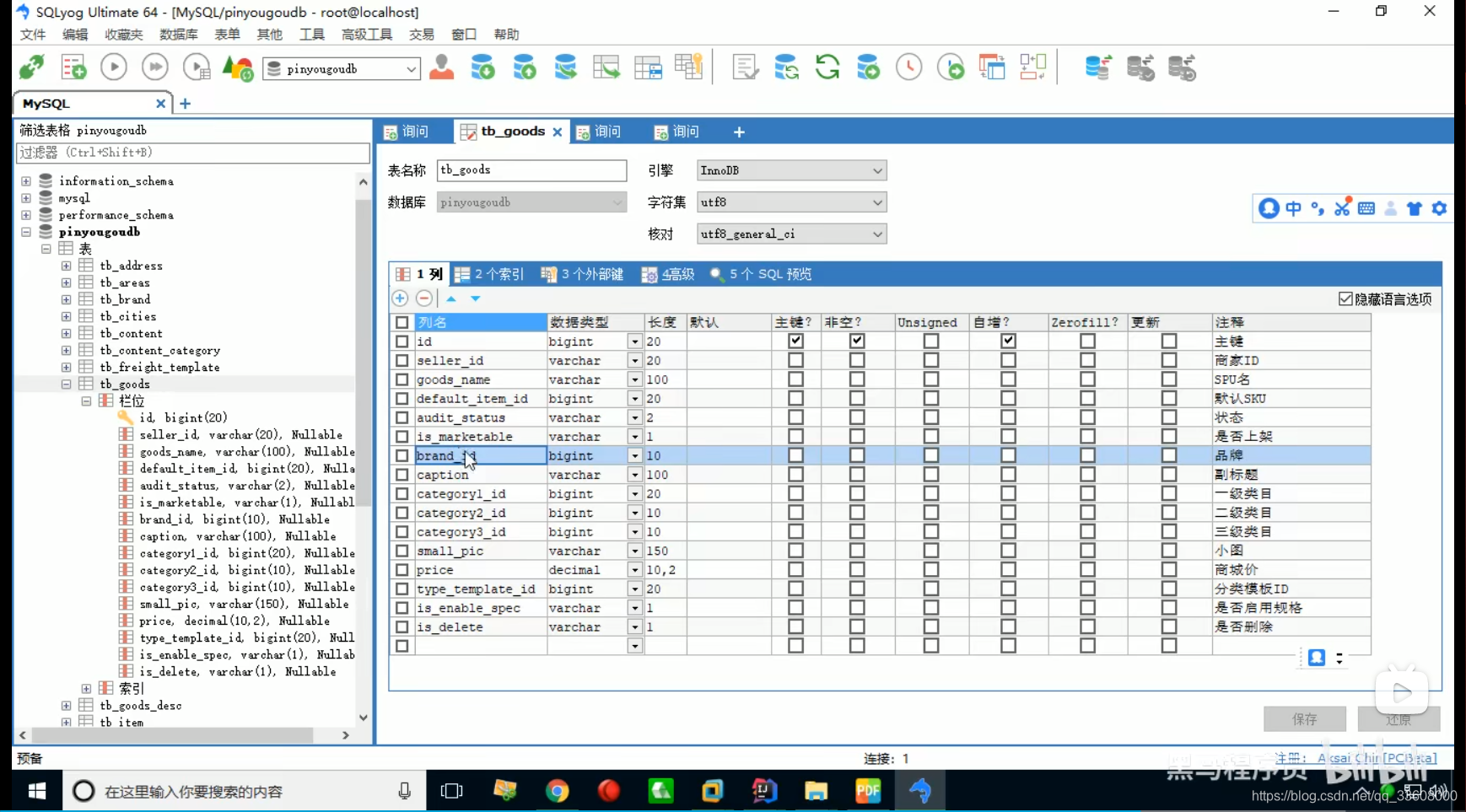Screen dimensions: 1466x812
Task: Expand the information_schema database node
Action: click(x=26, y=181)
